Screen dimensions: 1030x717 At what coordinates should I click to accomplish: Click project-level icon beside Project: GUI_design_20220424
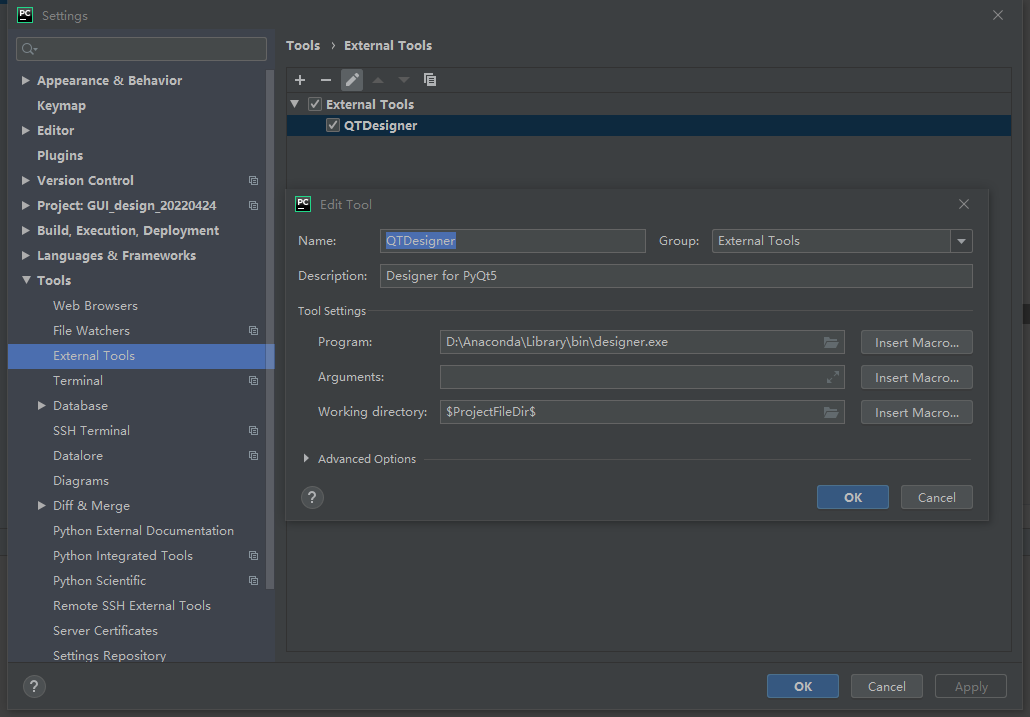pos(253,206)
